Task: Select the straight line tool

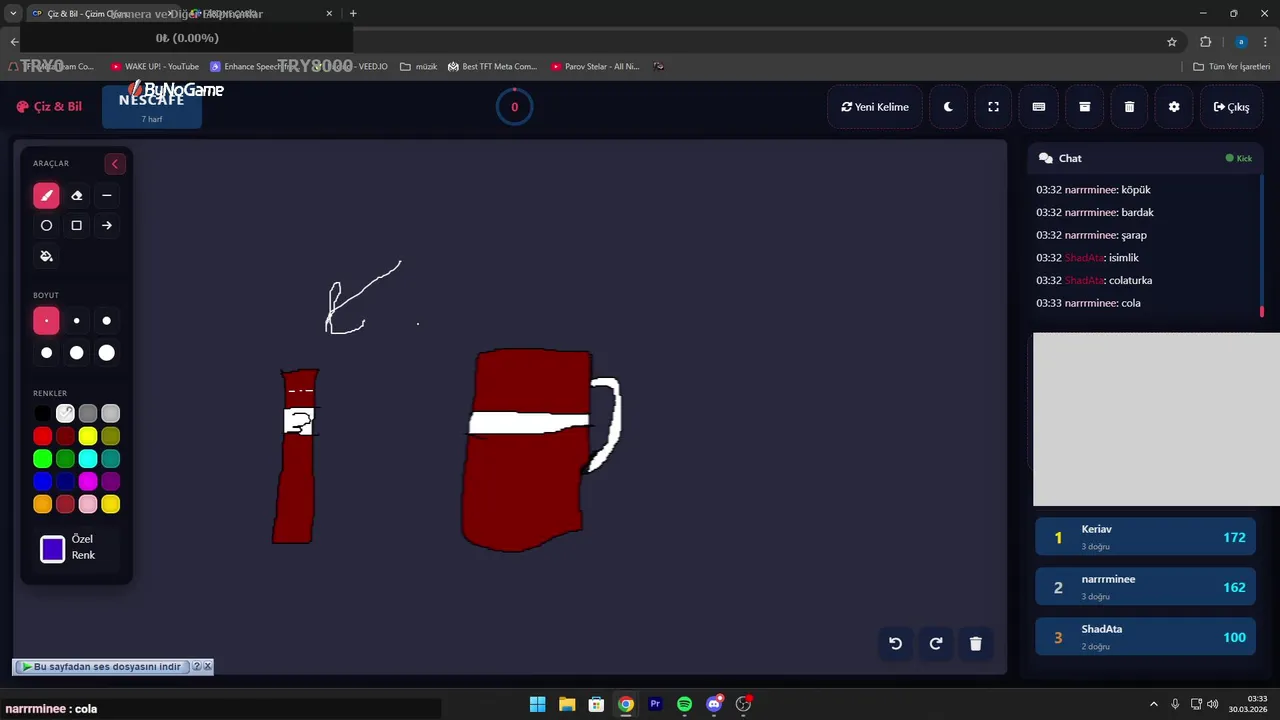Action: (107, 196)
